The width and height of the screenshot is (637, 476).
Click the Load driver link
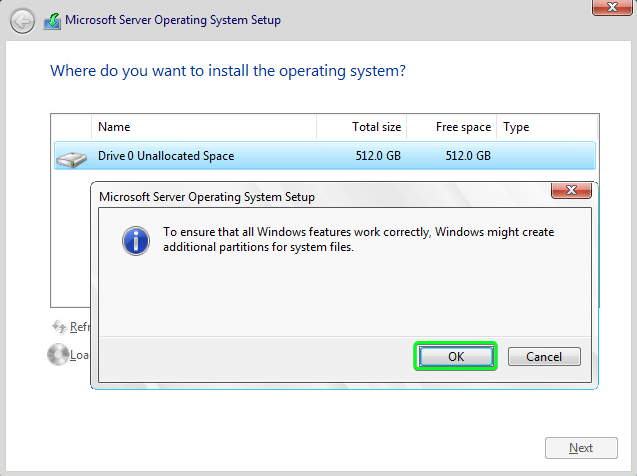point(79,355)
